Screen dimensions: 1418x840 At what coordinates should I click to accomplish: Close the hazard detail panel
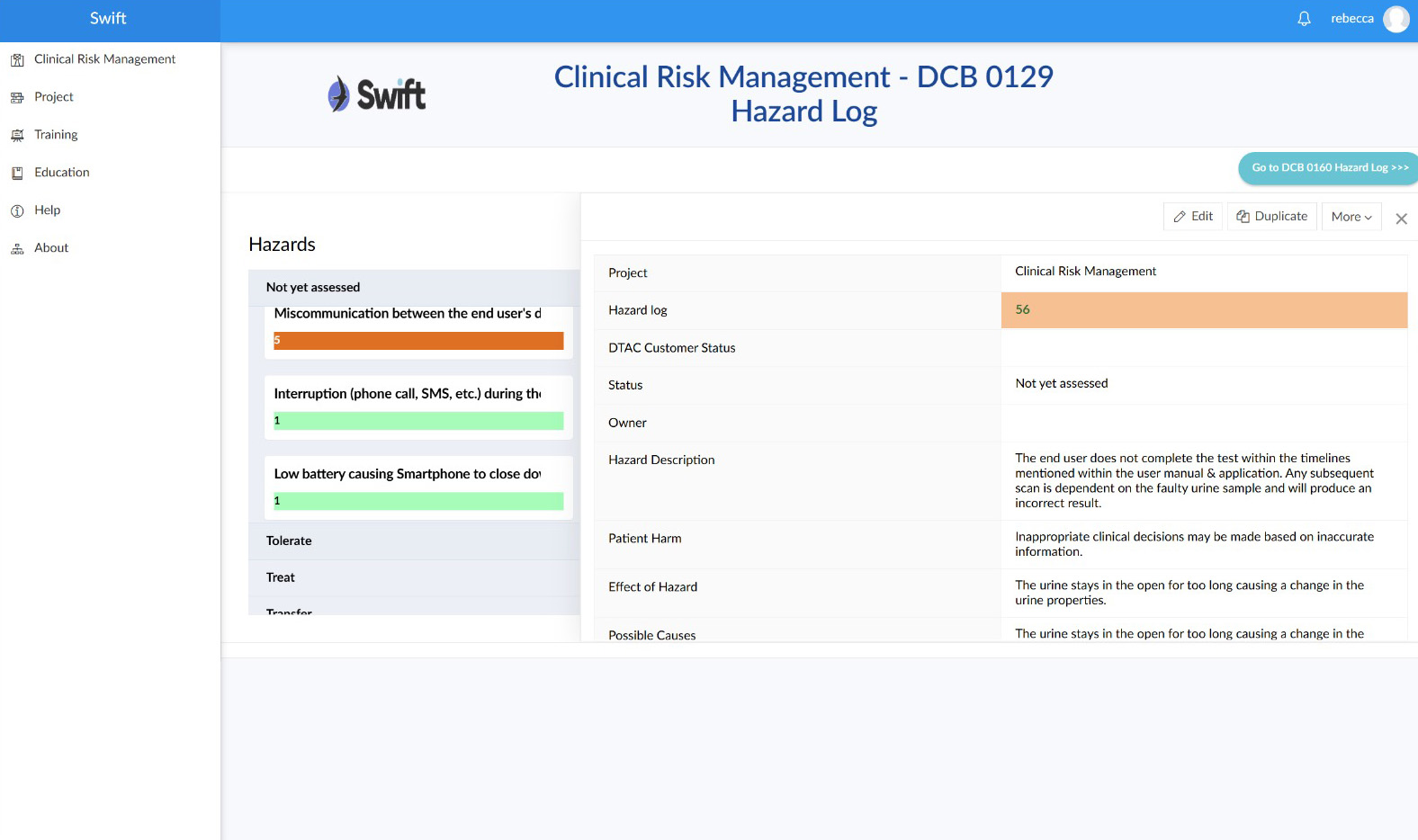pos(1401,219)
